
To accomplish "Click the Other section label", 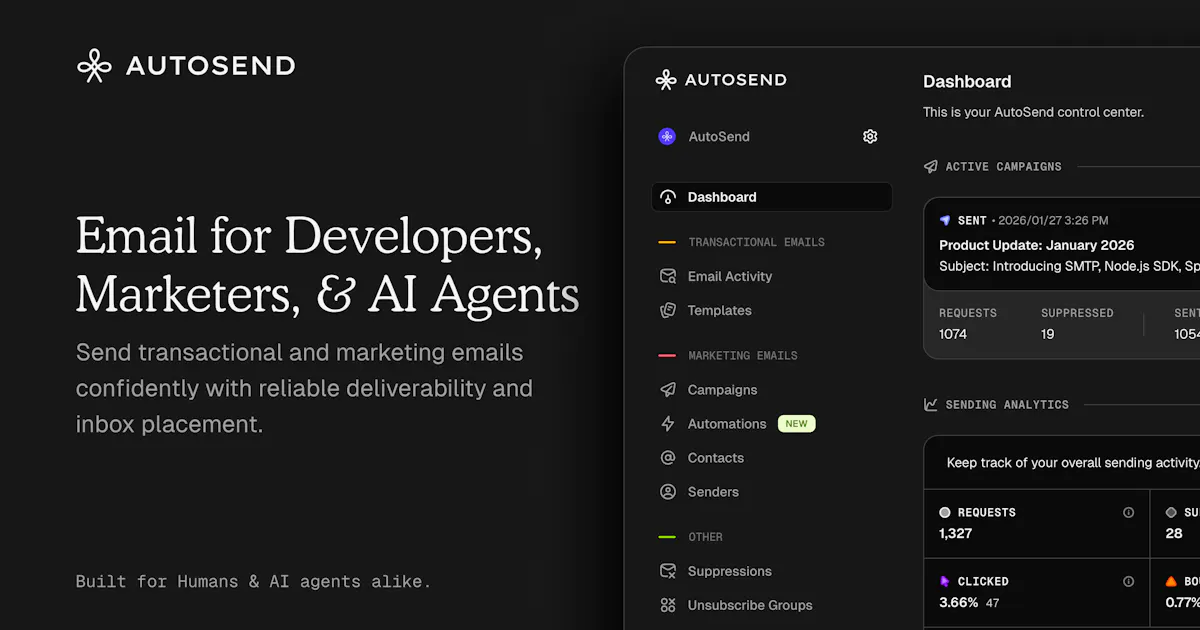I will pyautogui.click(x=706, y=537).
